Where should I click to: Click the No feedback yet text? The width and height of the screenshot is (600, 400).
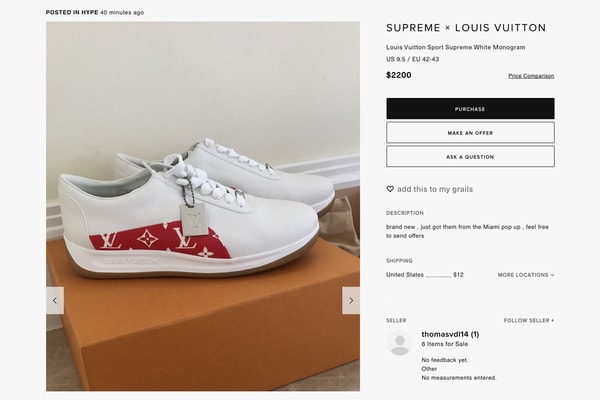[x=445, y=359]
